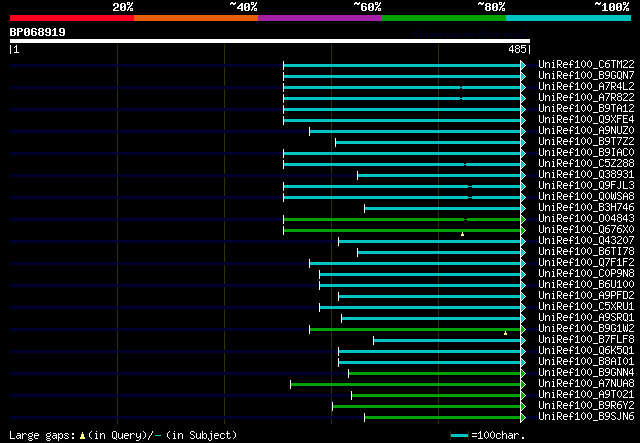Click the cyan alignment bar for UniRef100_B7FLF8
Screen dimensions: 640x443
[447, 341]
